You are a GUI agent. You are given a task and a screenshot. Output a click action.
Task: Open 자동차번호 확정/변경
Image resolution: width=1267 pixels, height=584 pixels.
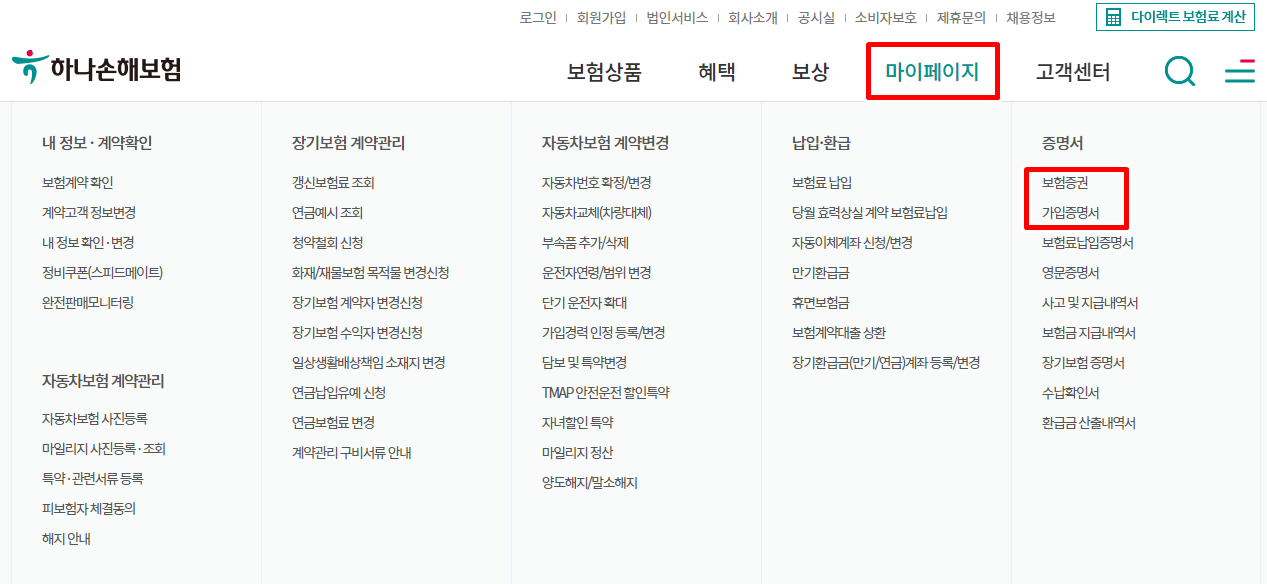tap(597, 183)
